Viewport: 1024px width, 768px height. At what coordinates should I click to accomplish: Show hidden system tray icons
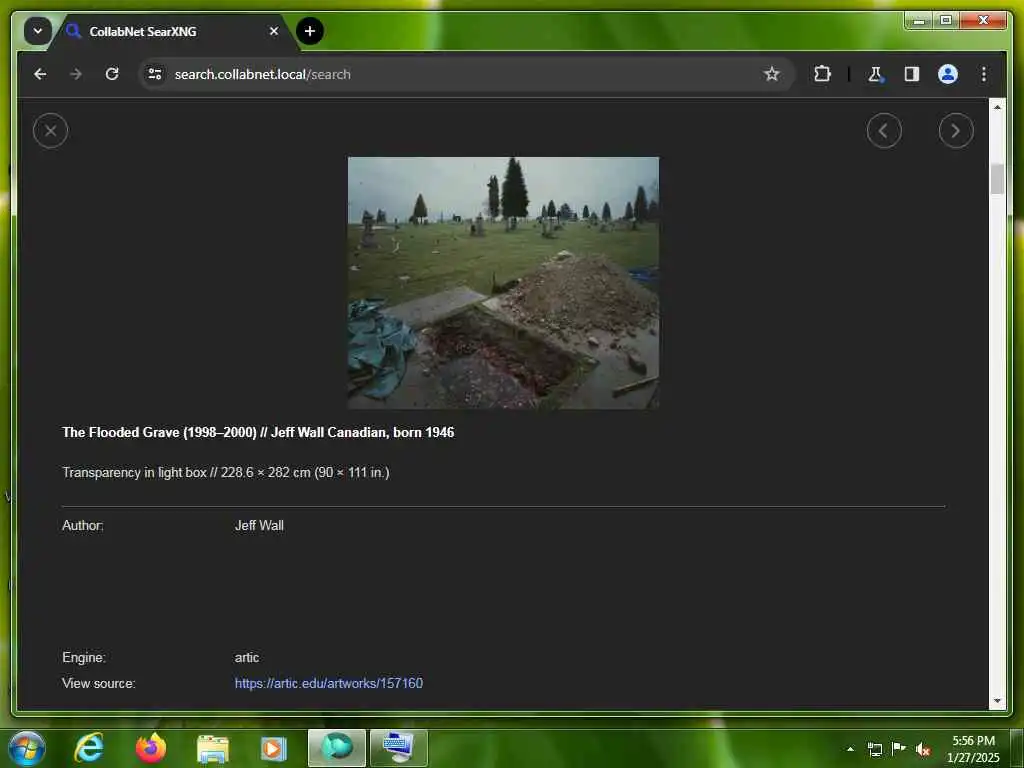tap(850, 749)
